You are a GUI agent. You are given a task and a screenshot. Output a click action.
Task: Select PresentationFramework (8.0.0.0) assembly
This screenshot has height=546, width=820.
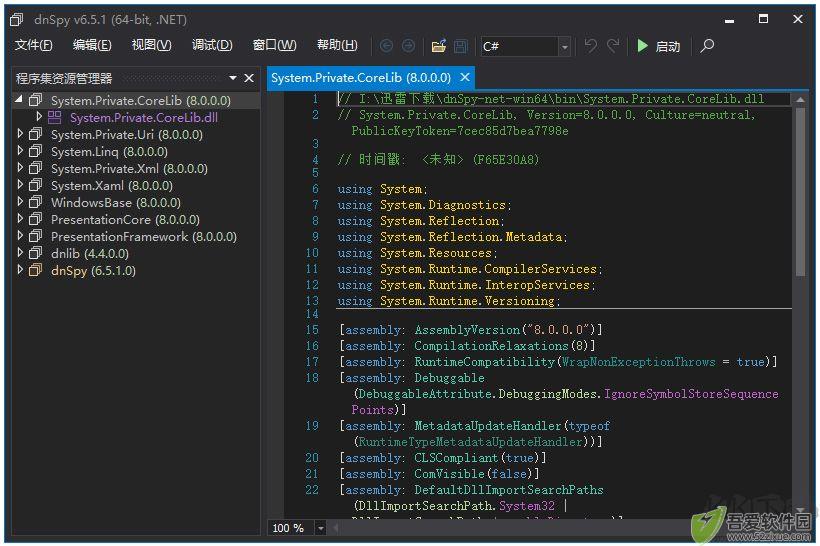pyautogui.click(x=144, y=236)
